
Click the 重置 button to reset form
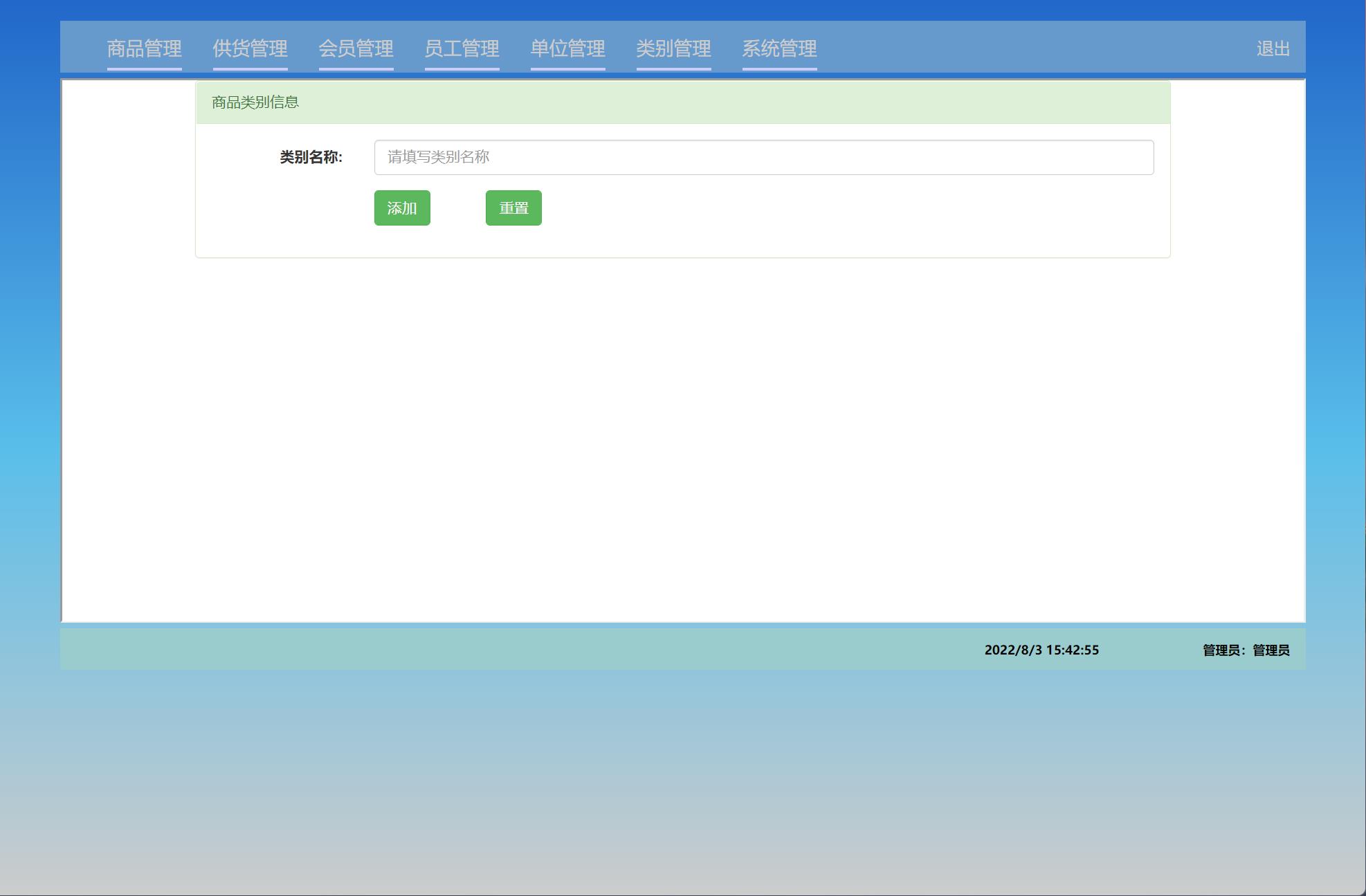tap(513, 208)
